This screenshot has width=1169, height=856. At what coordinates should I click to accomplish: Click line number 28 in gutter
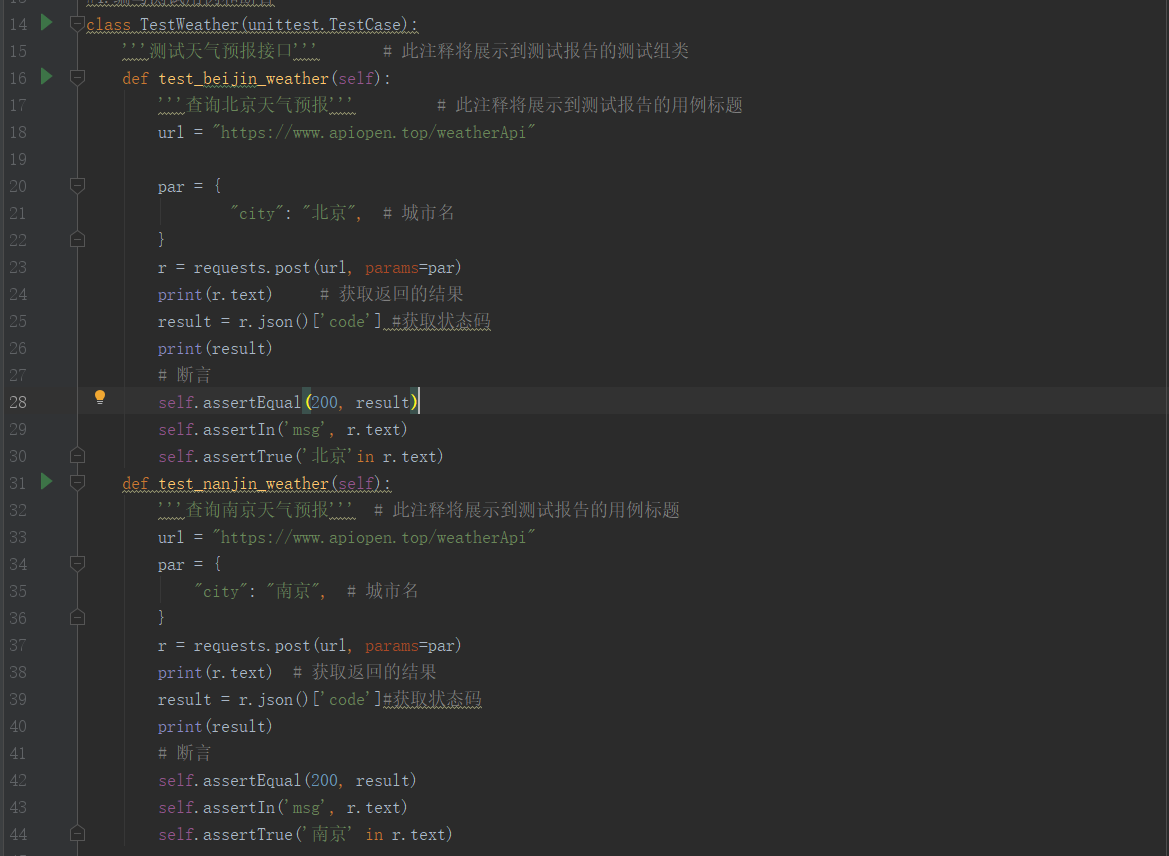[x=18, y=403]
